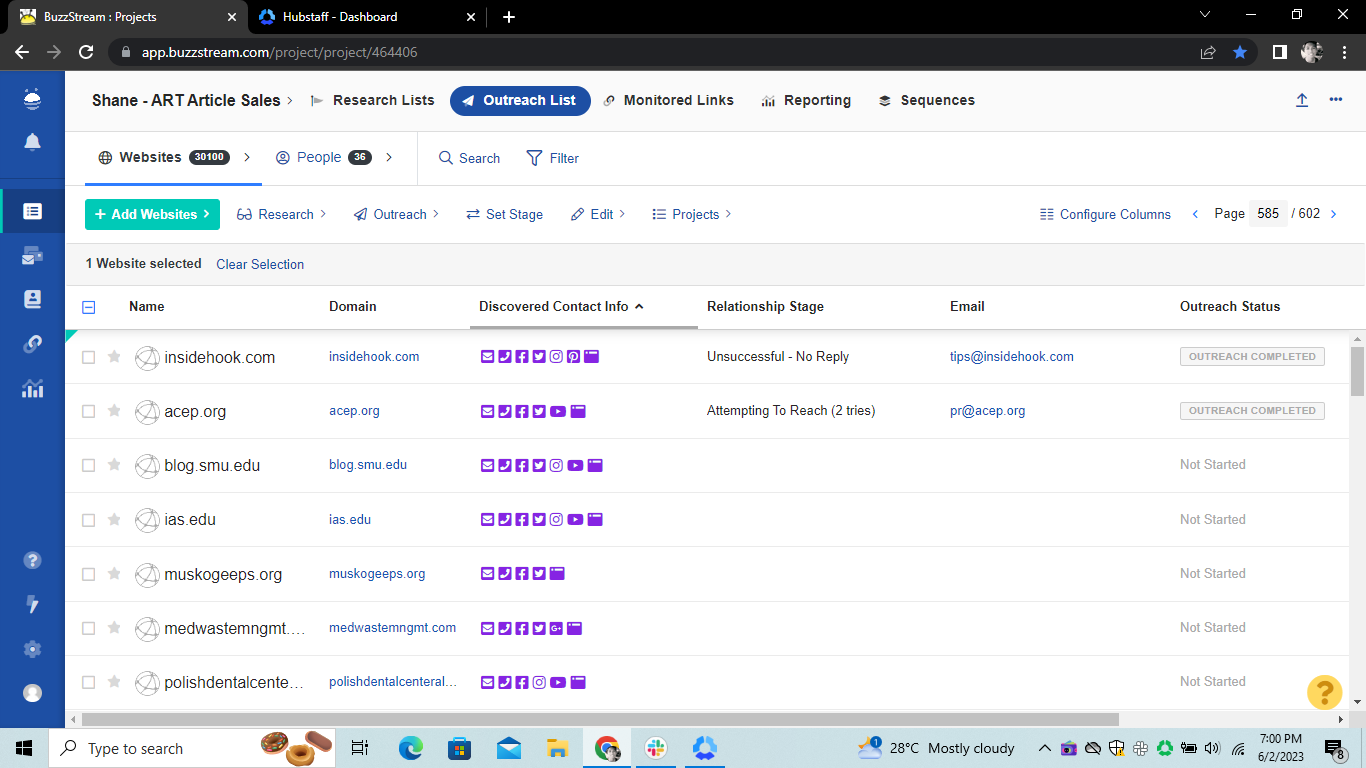The width and height of the screenshot is (1366, 768).
Task: Open the Reporting tab
Action: (806, 100)
